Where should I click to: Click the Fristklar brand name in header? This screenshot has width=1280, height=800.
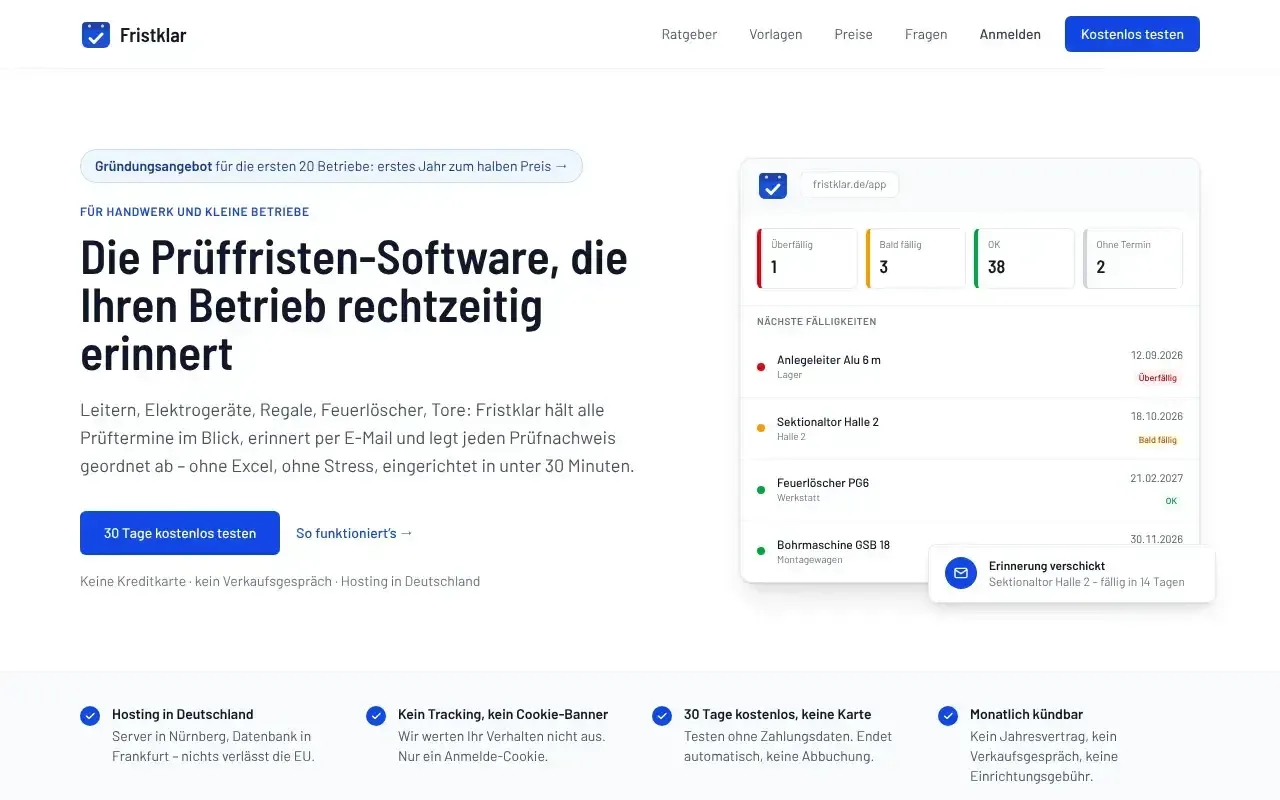153,35
